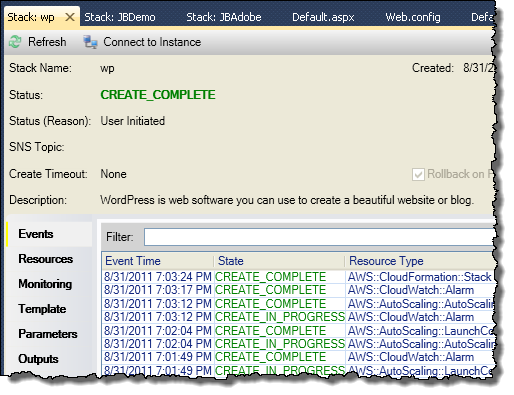The height and width of the screenshot is (395, 514).
Task: Open the Web.config tab
Action: click(x=413, y=17)
